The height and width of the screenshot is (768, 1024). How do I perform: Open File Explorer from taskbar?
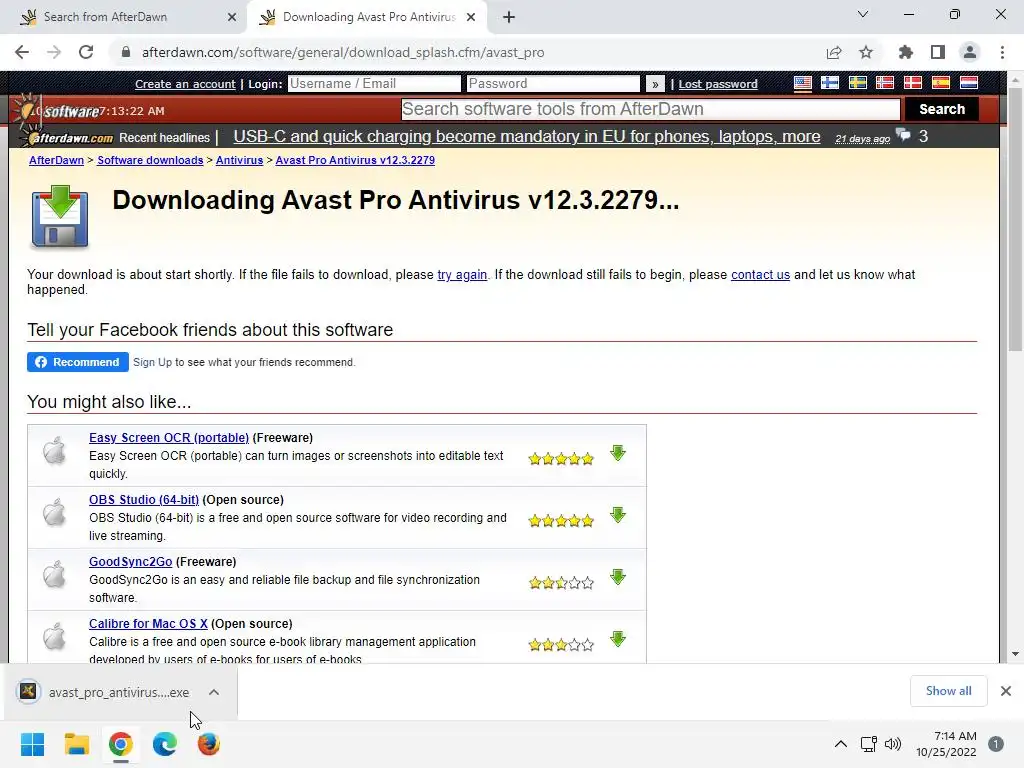[76, 744]
